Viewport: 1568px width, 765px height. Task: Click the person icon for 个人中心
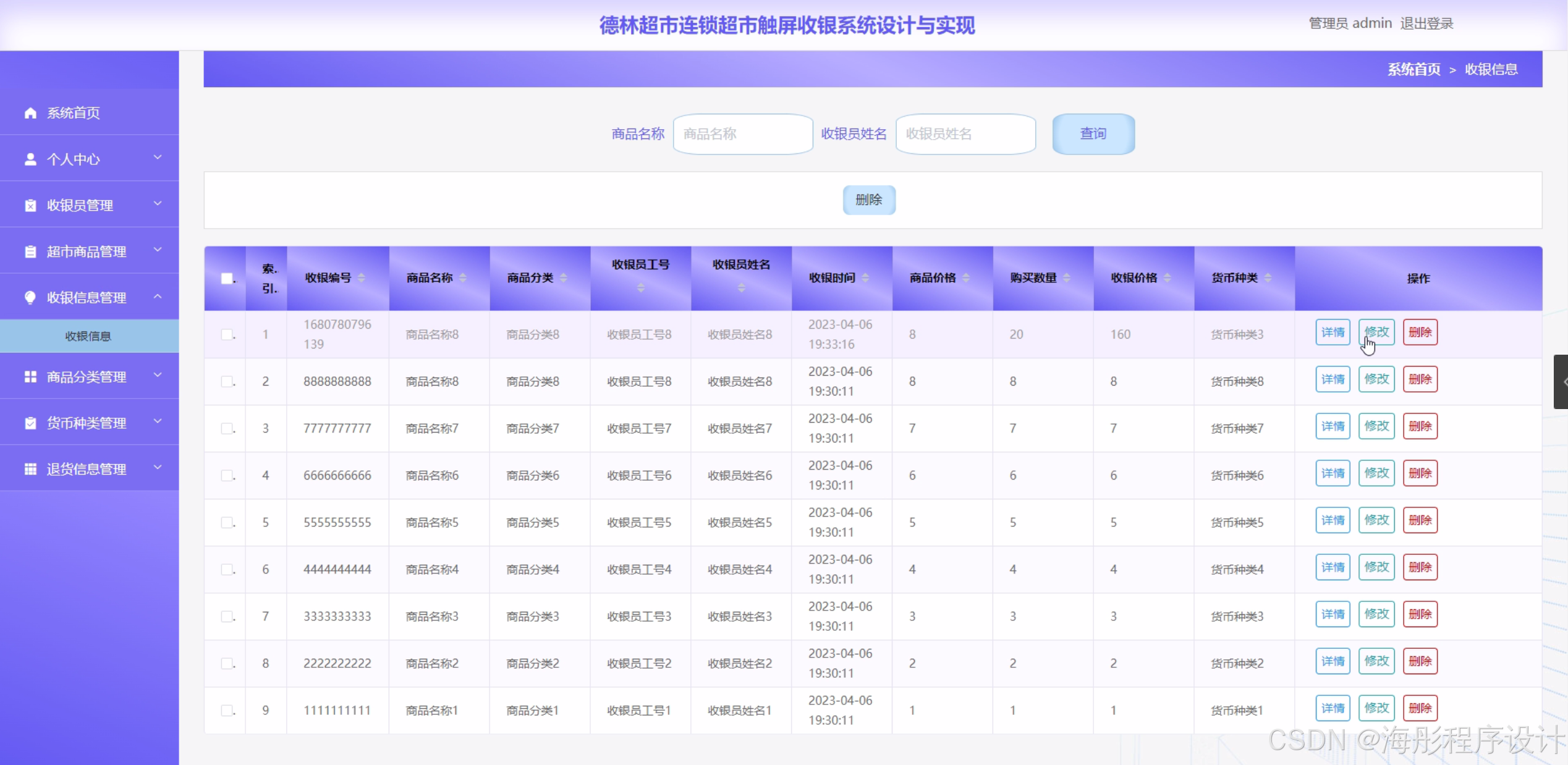(x=30, y=159)
